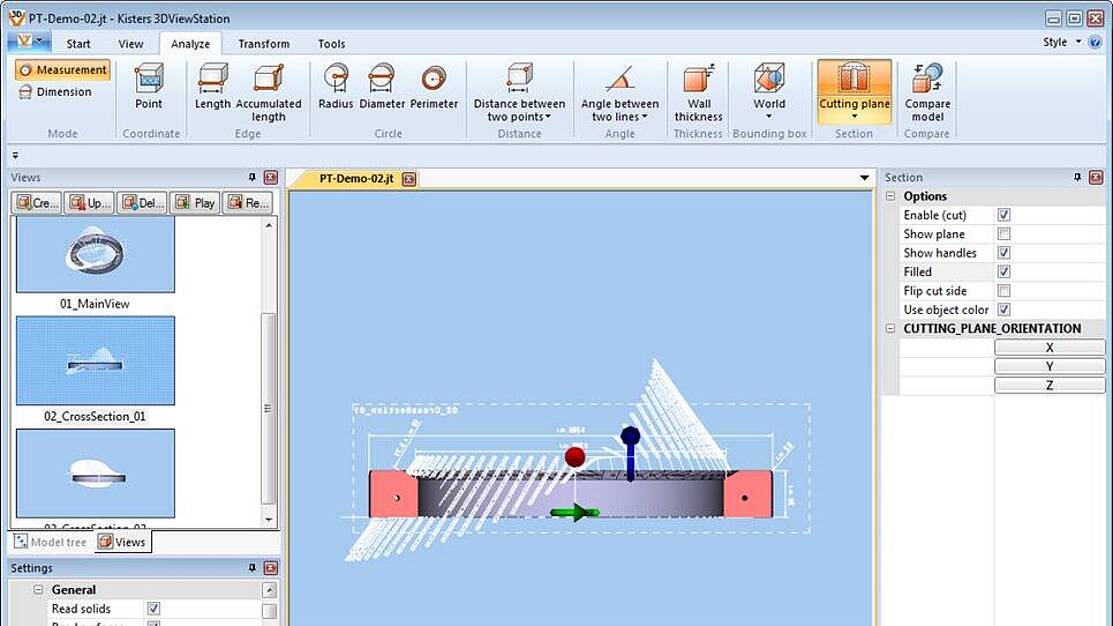Toggle the Enable (cut) checkbox
Image resolution: width=1113 pixels, height=626 pixels.
(x=1004, y=215)
